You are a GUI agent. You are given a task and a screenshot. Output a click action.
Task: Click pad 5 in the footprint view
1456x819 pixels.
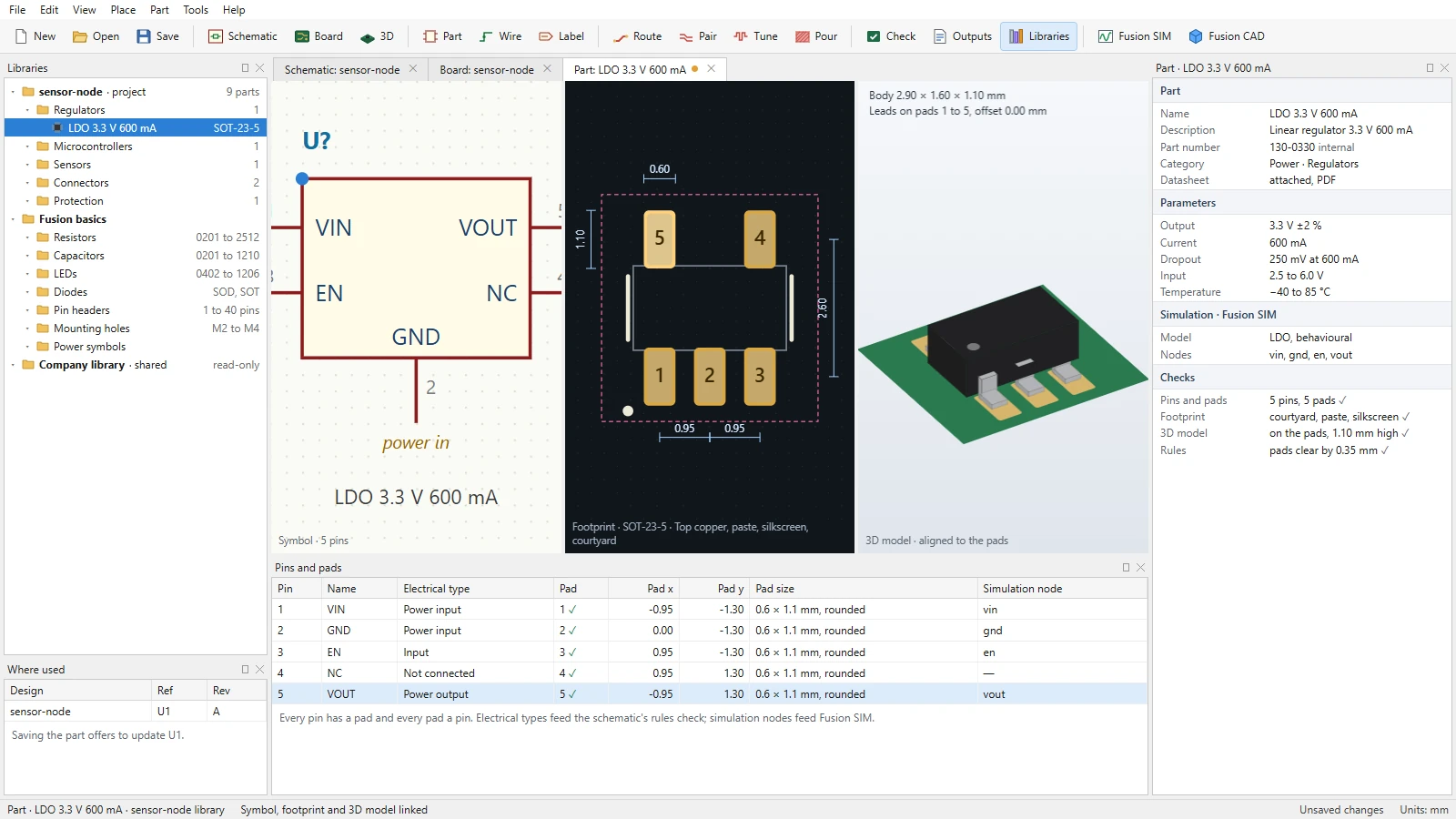(x=660, y=238)
